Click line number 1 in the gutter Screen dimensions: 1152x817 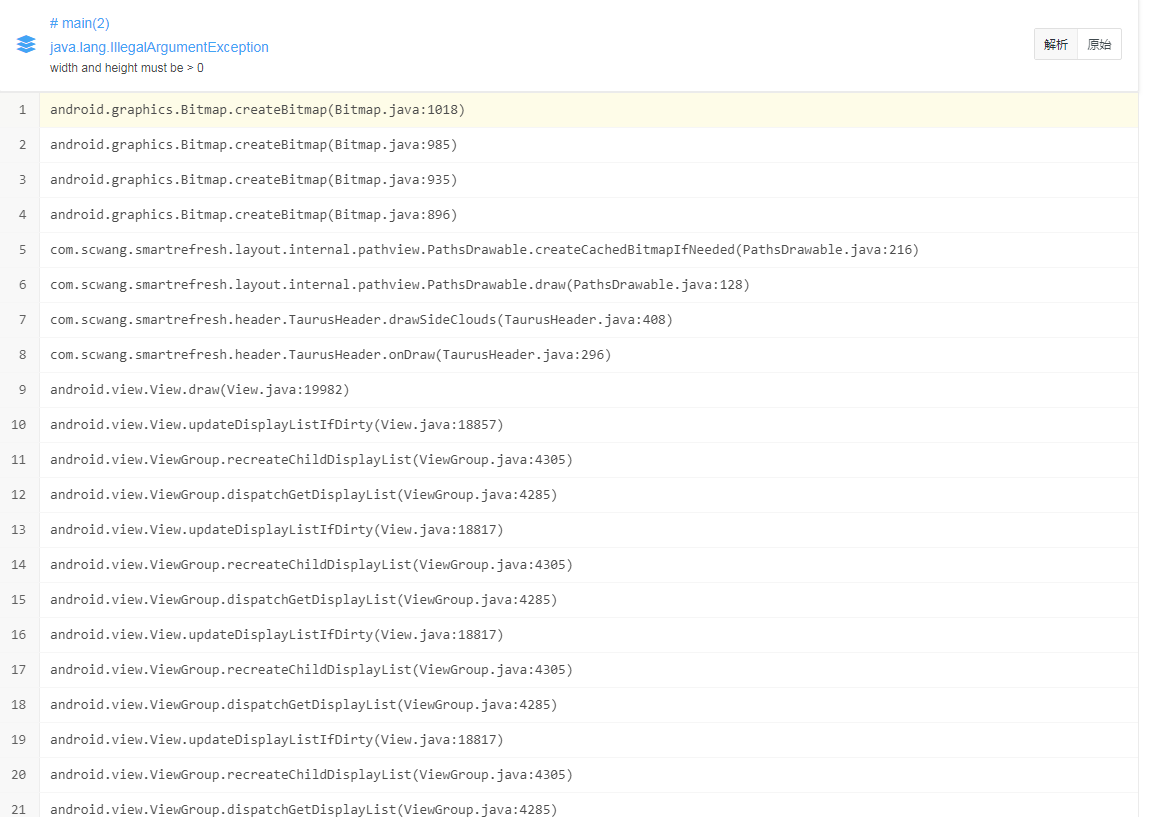click(22, 110)
